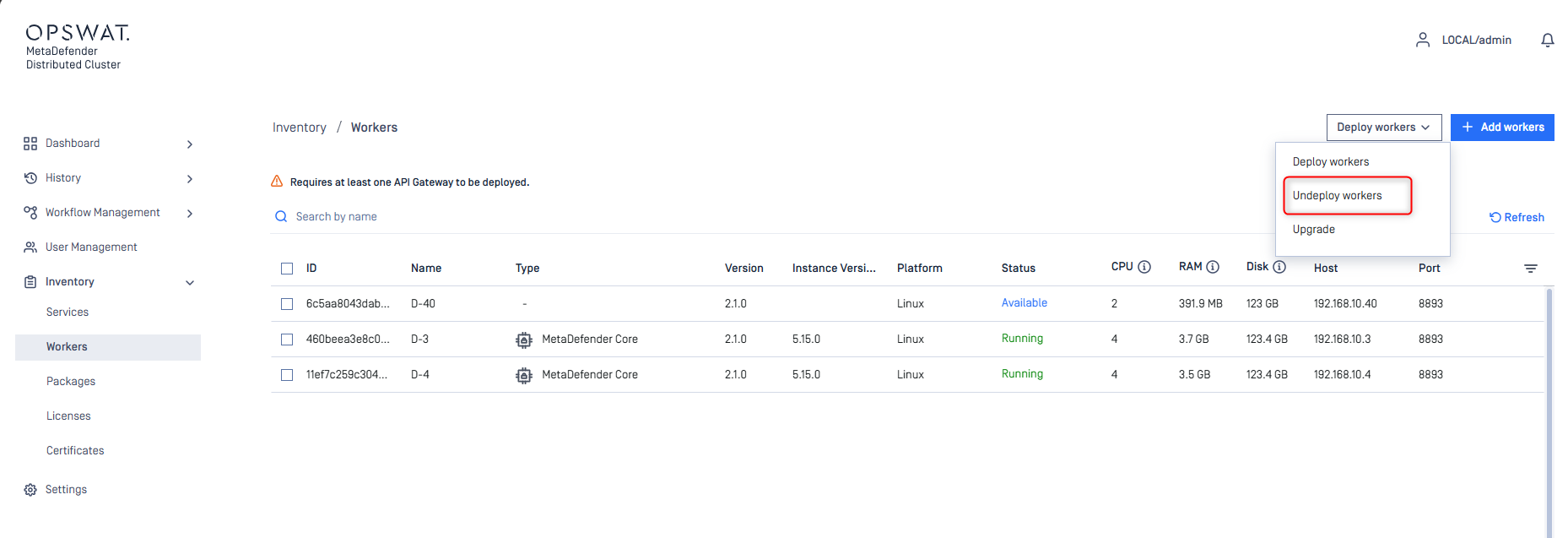Click the CPU info icon
The height and width of the screenshot is (538, 1568).
[x=1144, y=267]
